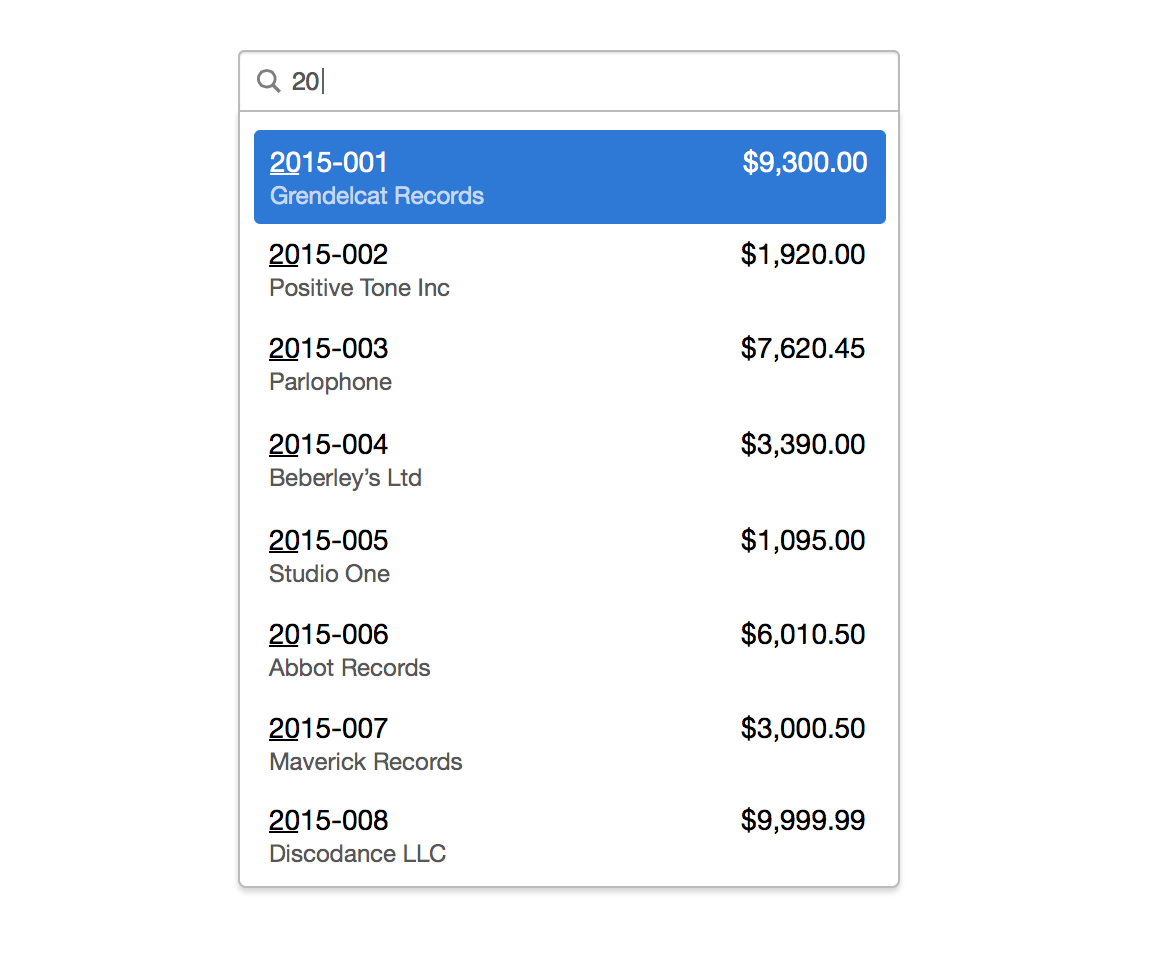This screenshot has width=1160, height=956.
Task: Choose invoice number 2015-006 in the list
Action: [329, 634]
